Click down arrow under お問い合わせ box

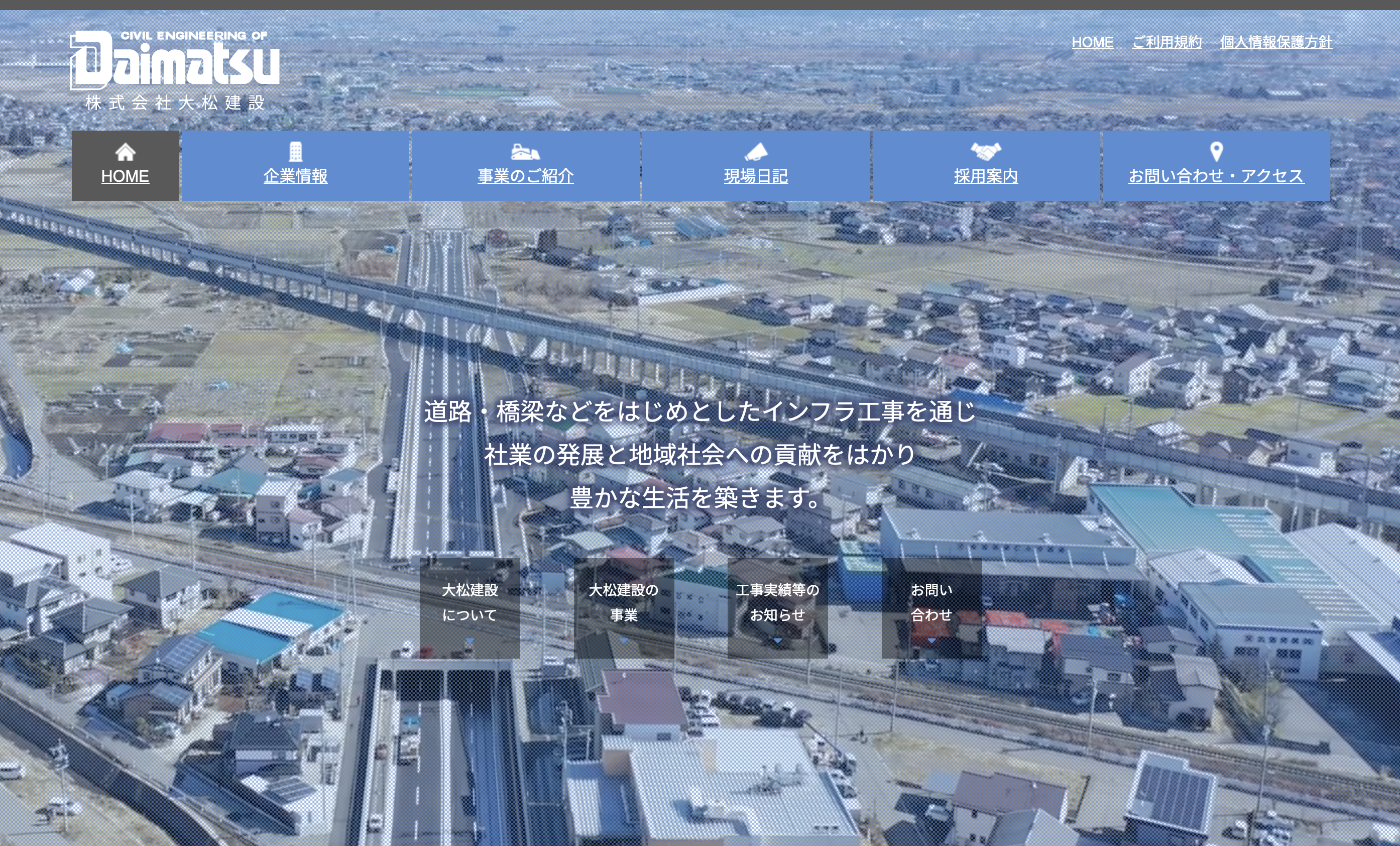(x=932, y=640)
